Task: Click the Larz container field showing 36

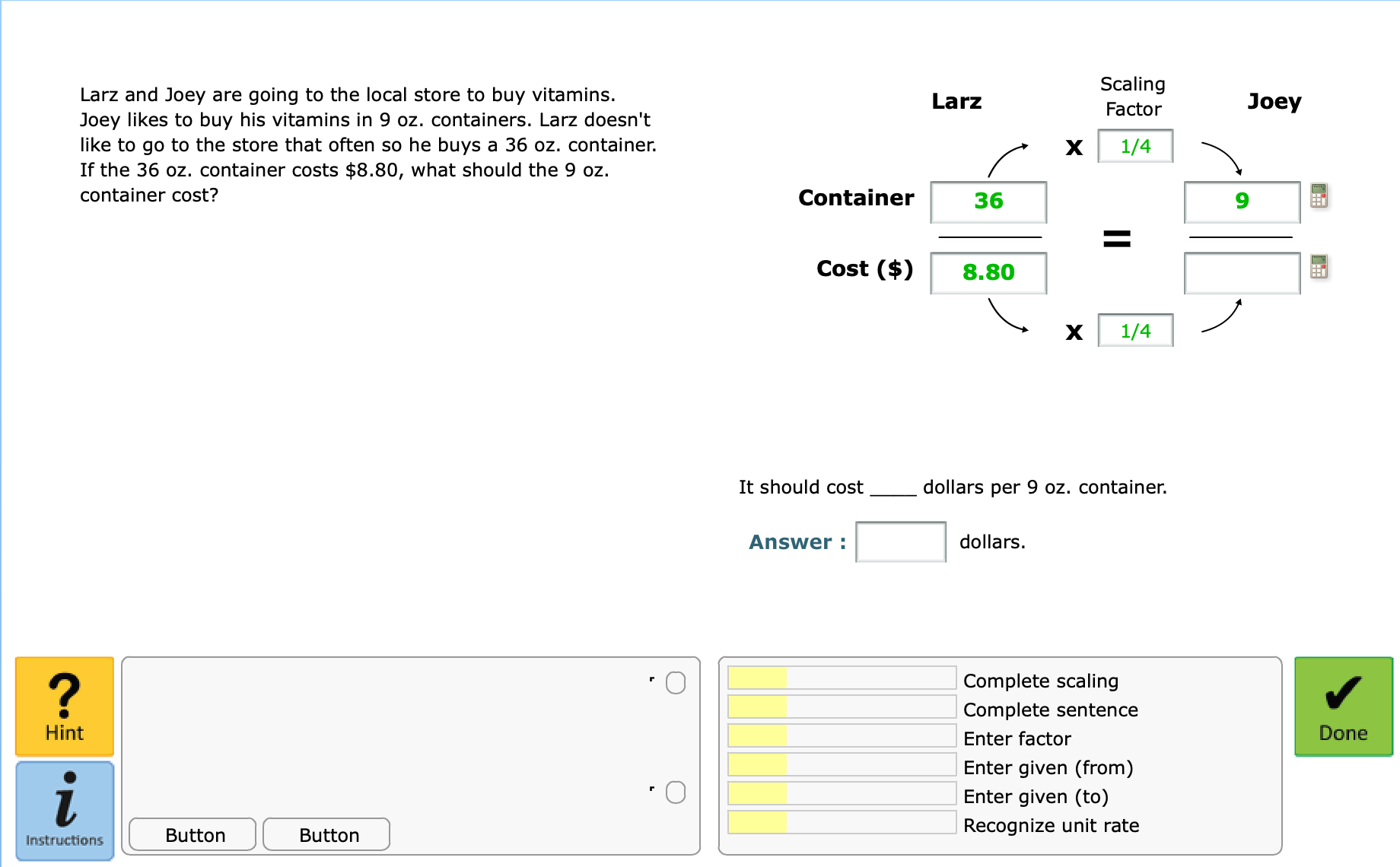Action: pos(988,202)
